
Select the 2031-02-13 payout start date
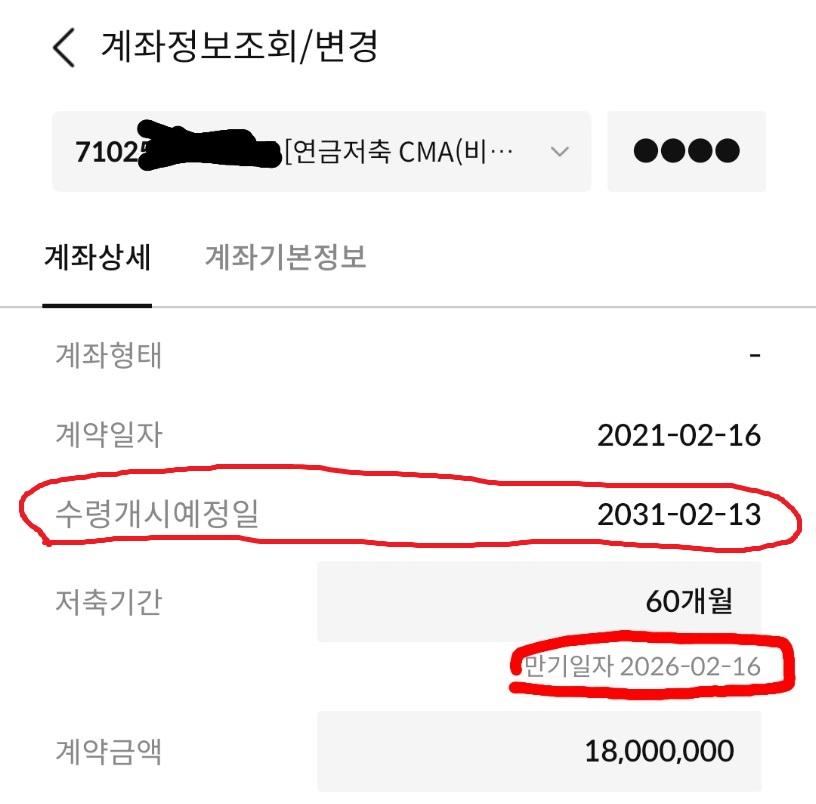pyautogui.click(x=678, y=514)
